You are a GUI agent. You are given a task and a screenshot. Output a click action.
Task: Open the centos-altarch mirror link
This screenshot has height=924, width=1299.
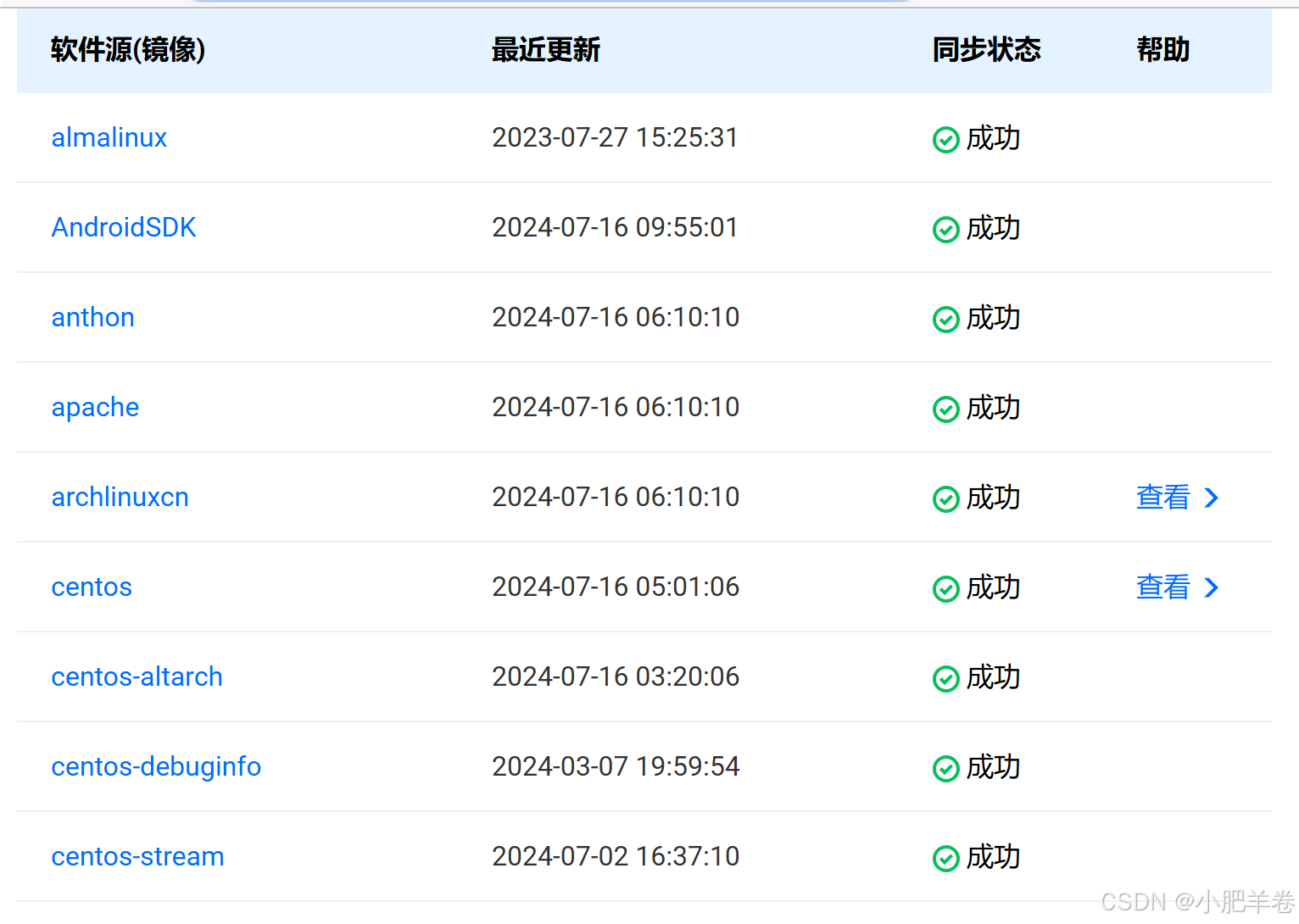coord(137,677)
